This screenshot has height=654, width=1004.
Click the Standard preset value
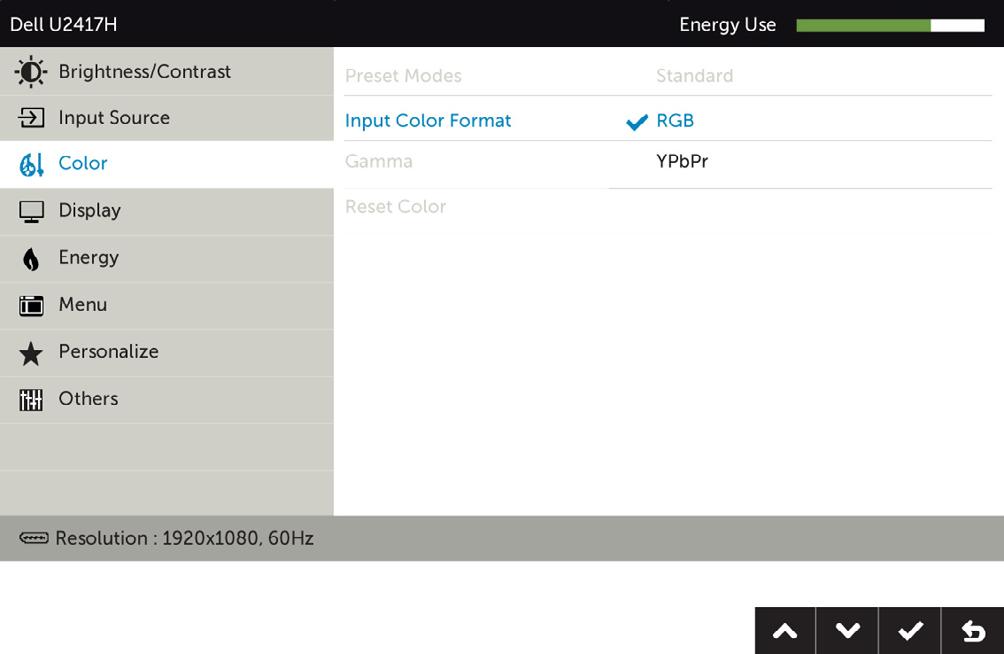tap(695, 76)
